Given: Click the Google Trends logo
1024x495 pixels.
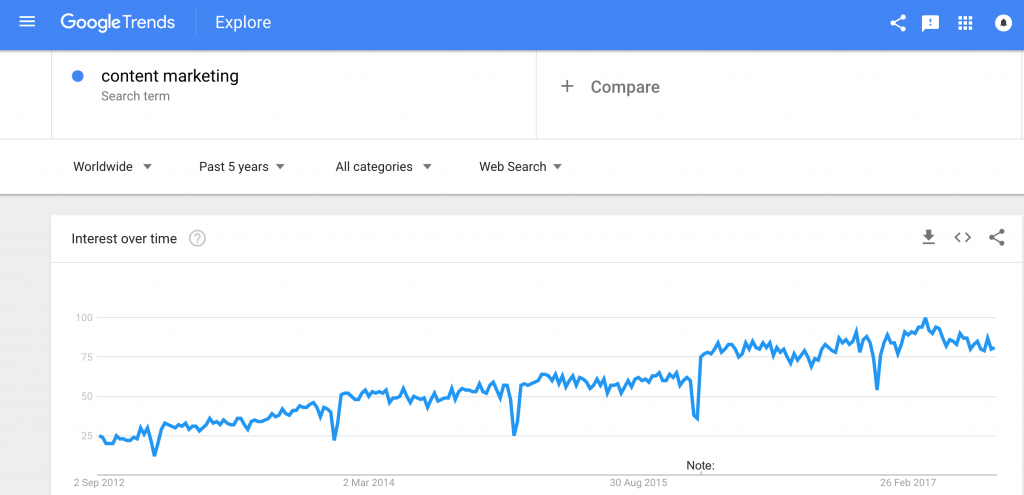Looking at the screenshot, I should click(119, 22).
